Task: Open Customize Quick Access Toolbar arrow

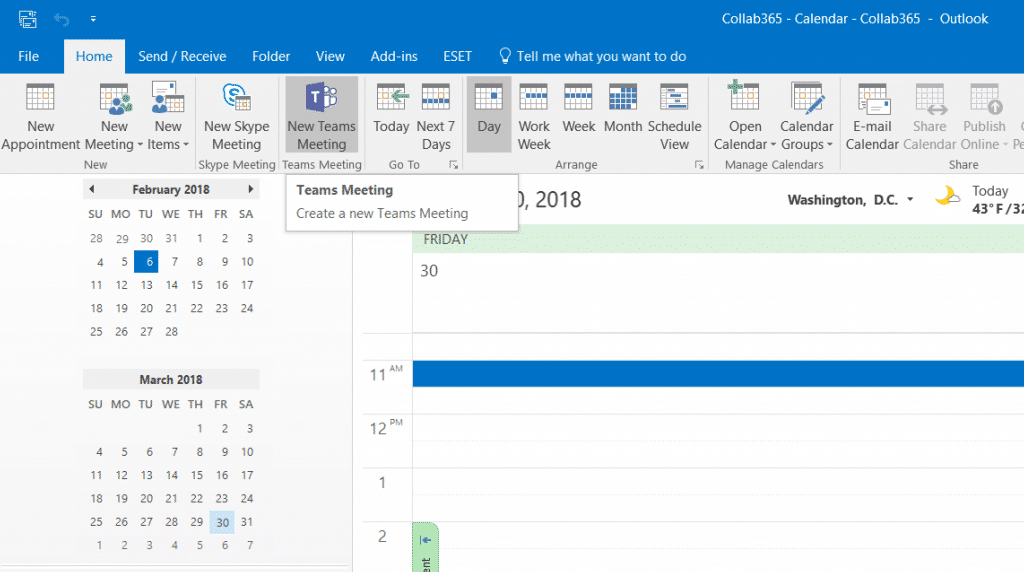Action: (x=93, y=19)
